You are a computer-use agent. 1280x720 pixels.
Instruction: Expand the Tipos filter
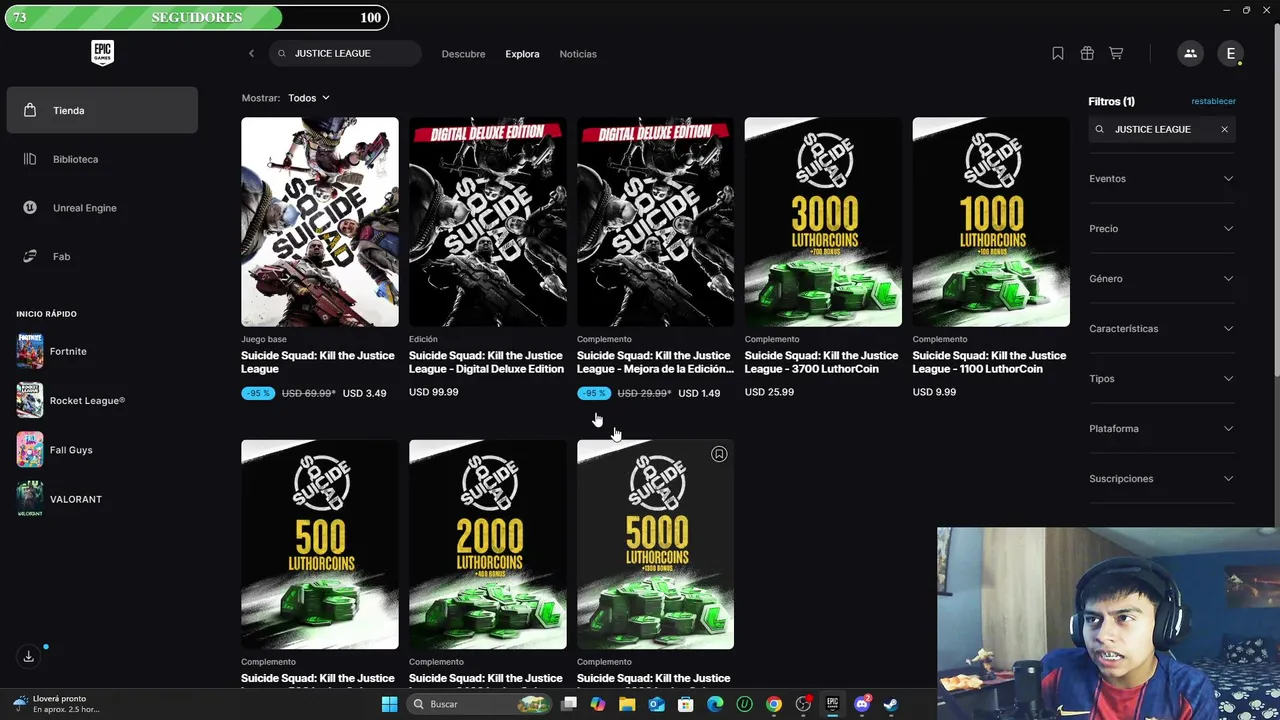click(1162, 379)
